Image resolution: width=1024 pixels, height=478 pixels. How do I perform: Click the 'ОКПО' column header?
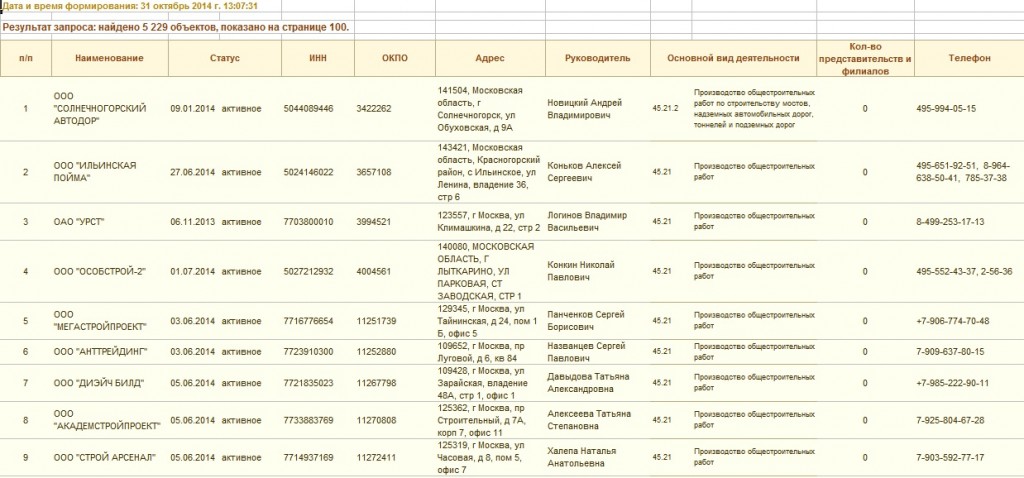coord(394,59)
